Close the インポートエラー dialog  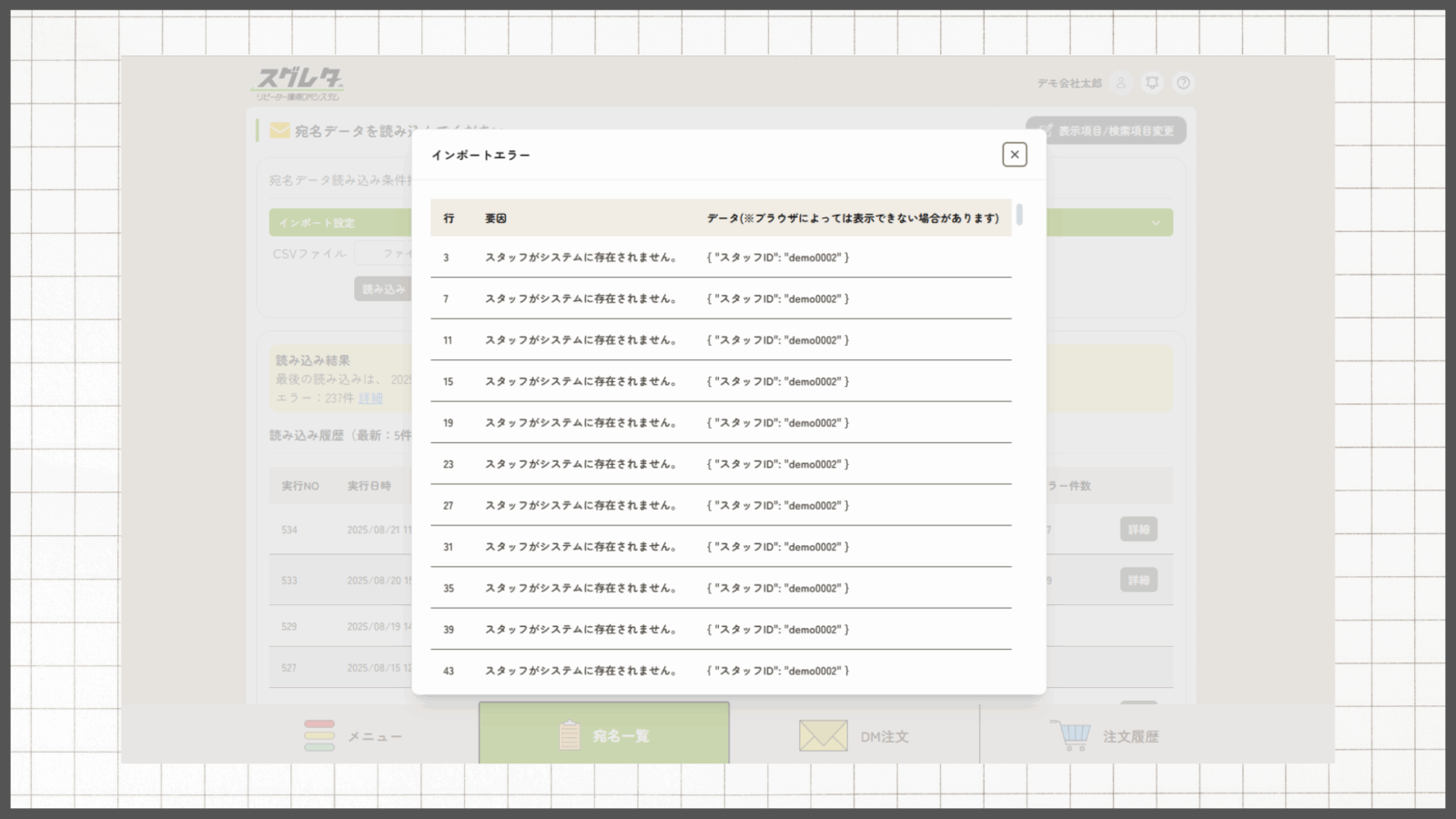point(1014,155)
